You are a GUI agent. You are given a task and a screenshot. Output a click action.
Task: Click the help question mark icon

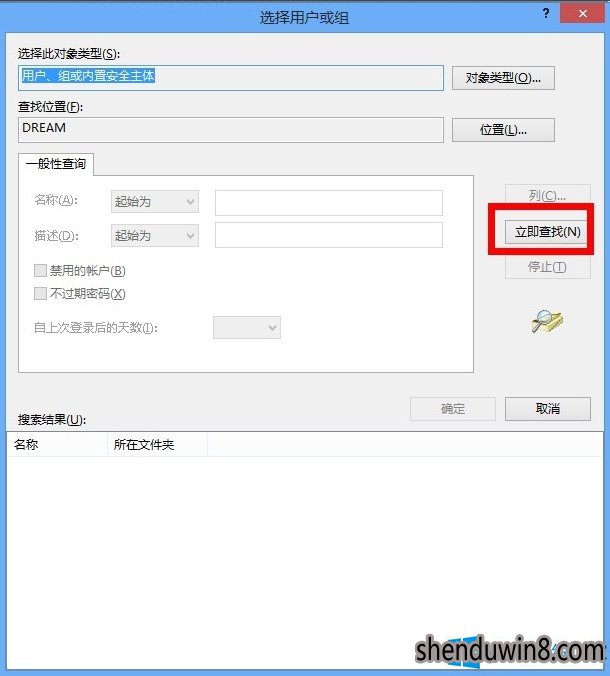[546, 13]
